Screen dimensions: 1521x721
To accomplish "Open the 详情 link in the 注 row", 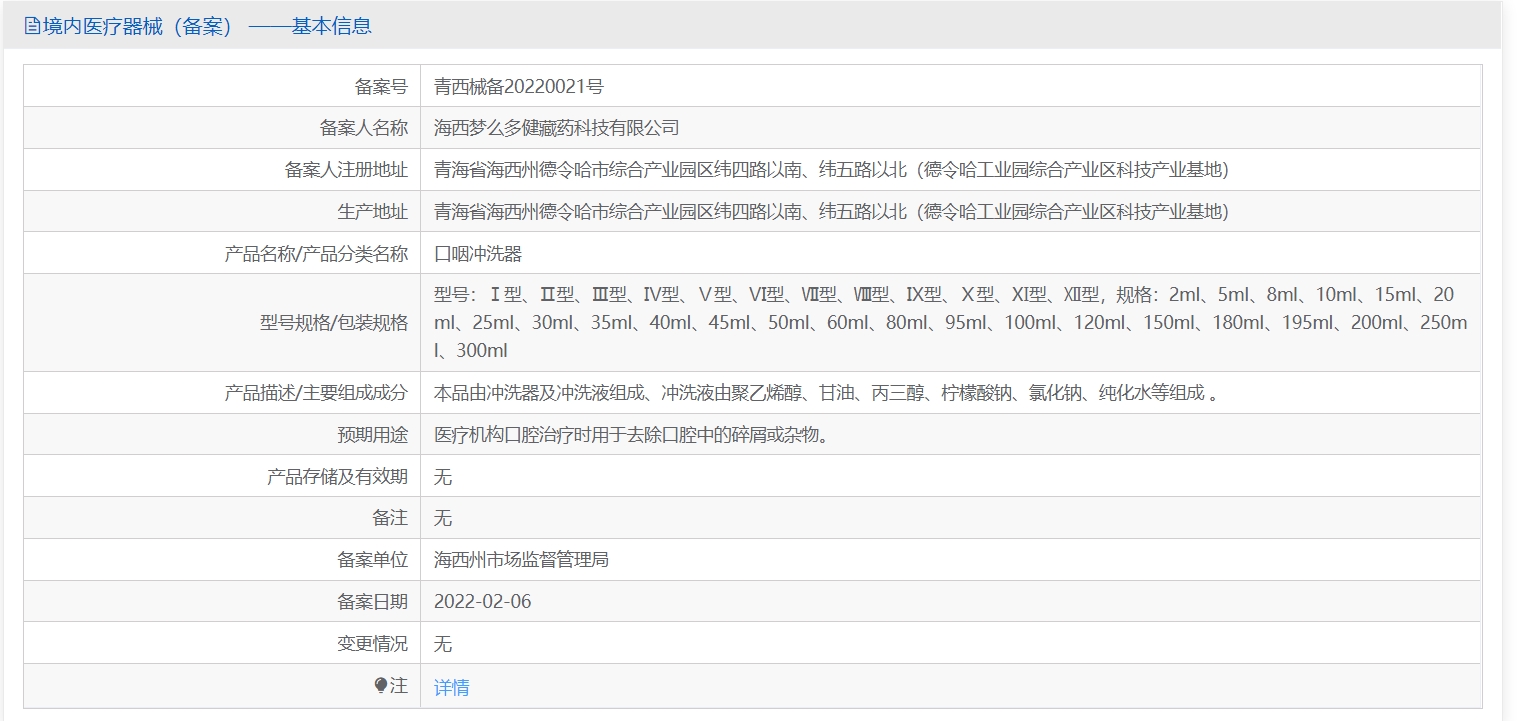I will click(x=451, y=687).
